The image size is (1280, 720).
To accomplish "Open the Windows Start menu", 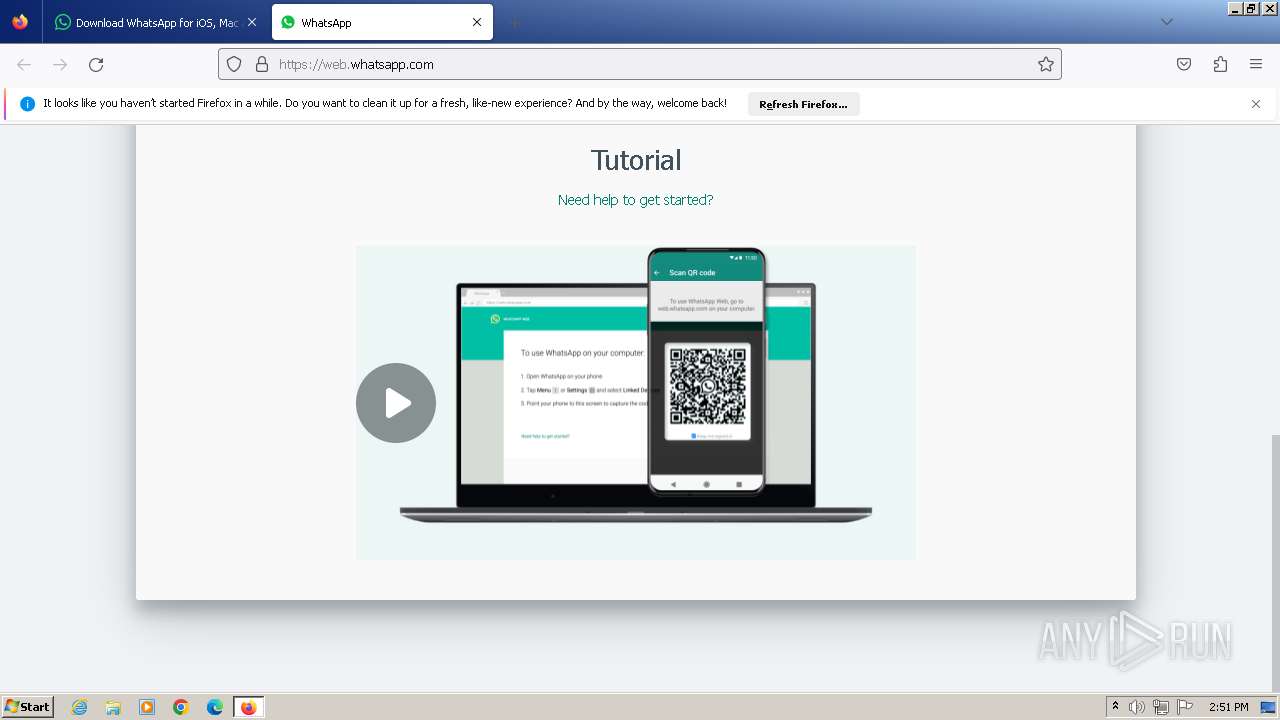I will [27, 707].
